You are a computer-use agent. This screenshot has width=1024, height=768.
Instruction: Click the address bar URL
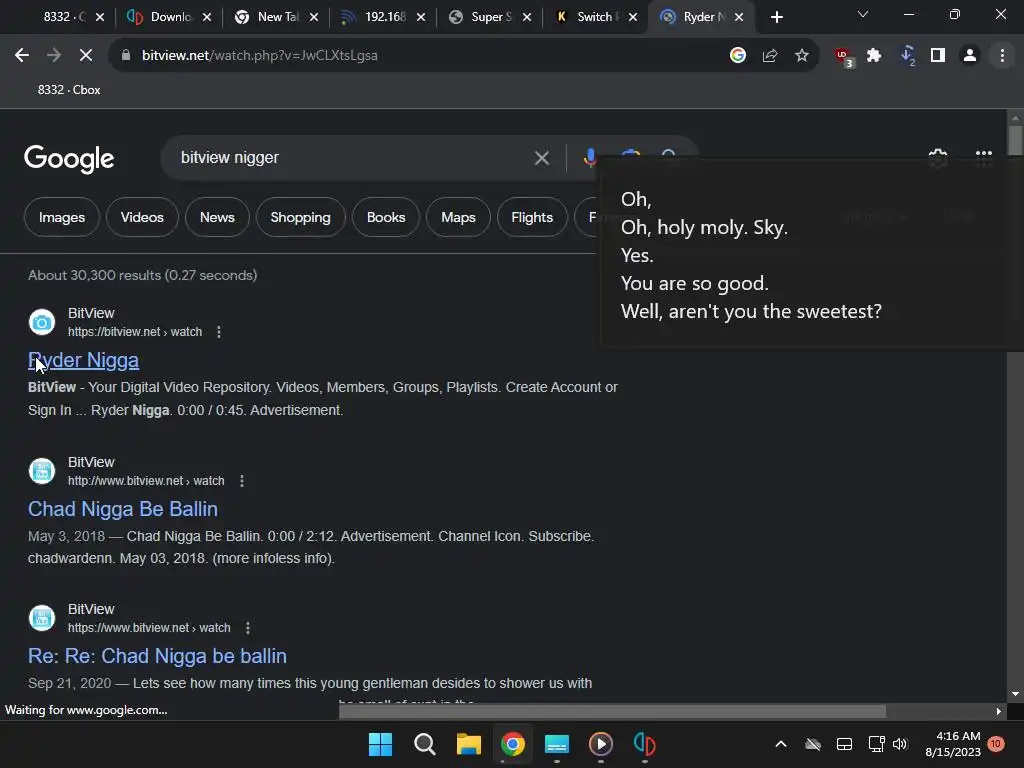tap(260, 56)
